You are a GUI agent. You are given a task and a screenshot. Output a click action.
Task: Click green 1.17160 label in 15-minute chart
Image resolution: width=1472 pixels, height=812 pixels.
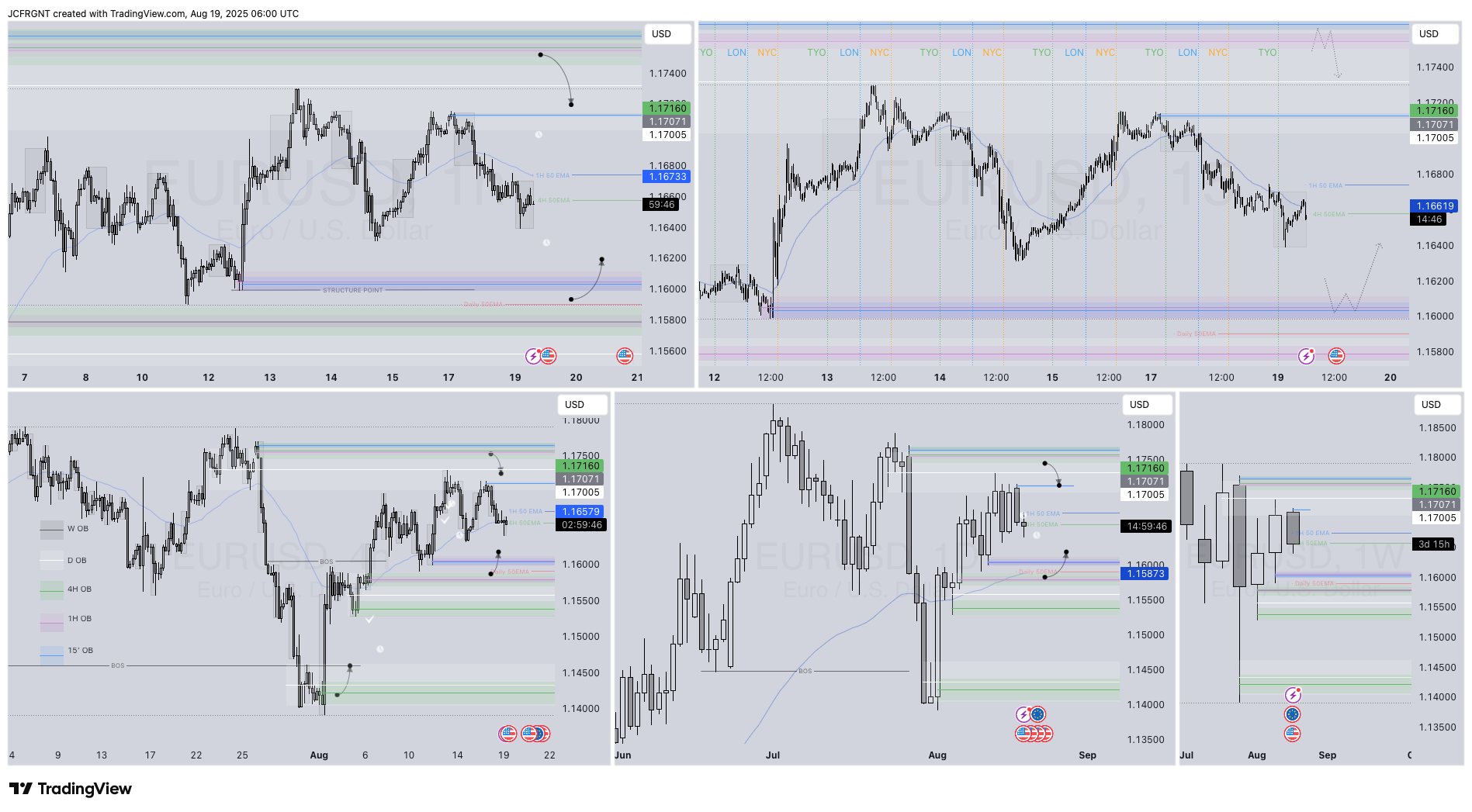(x=1434, y=111)
